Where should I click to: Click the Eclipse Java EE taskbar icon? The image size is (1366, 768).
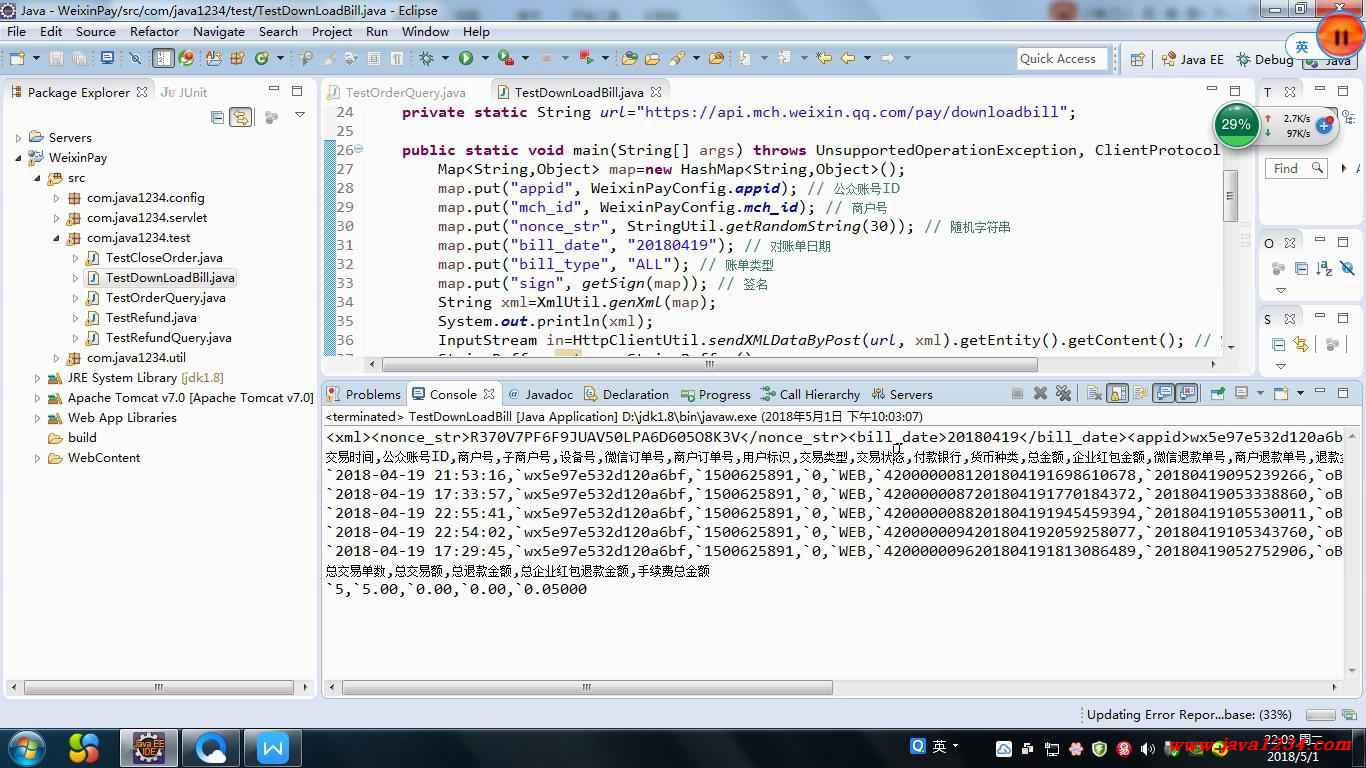(149, 747)
